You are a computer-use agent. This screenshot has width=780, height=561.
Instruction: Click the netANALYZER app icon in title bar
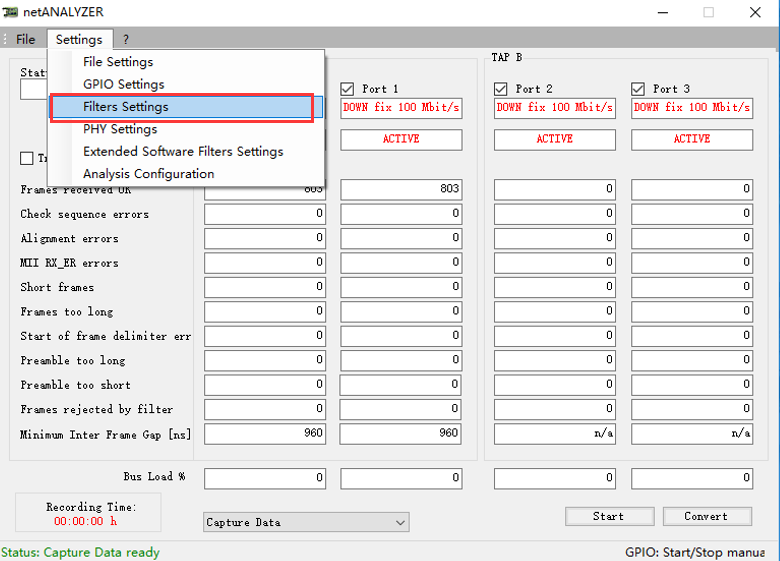click(10, 12)
